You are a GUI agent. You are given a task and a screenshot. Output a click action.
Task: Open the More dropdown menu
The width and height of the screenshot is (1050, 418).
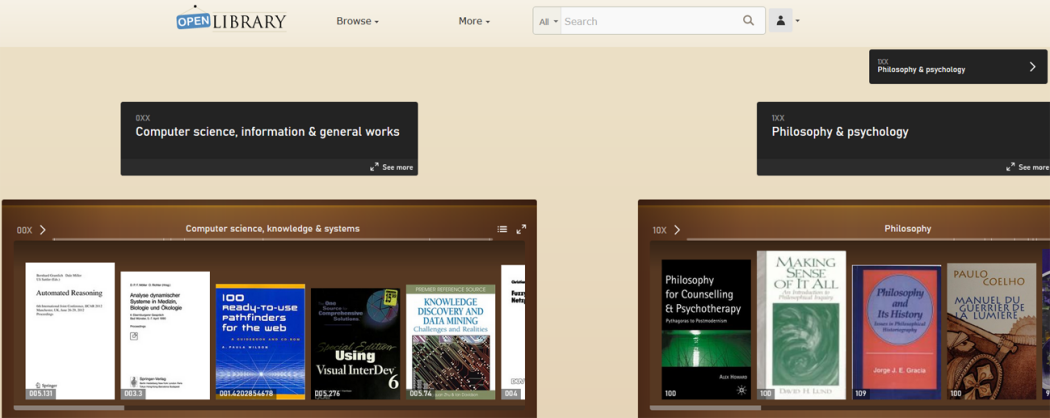click(474, 21)
